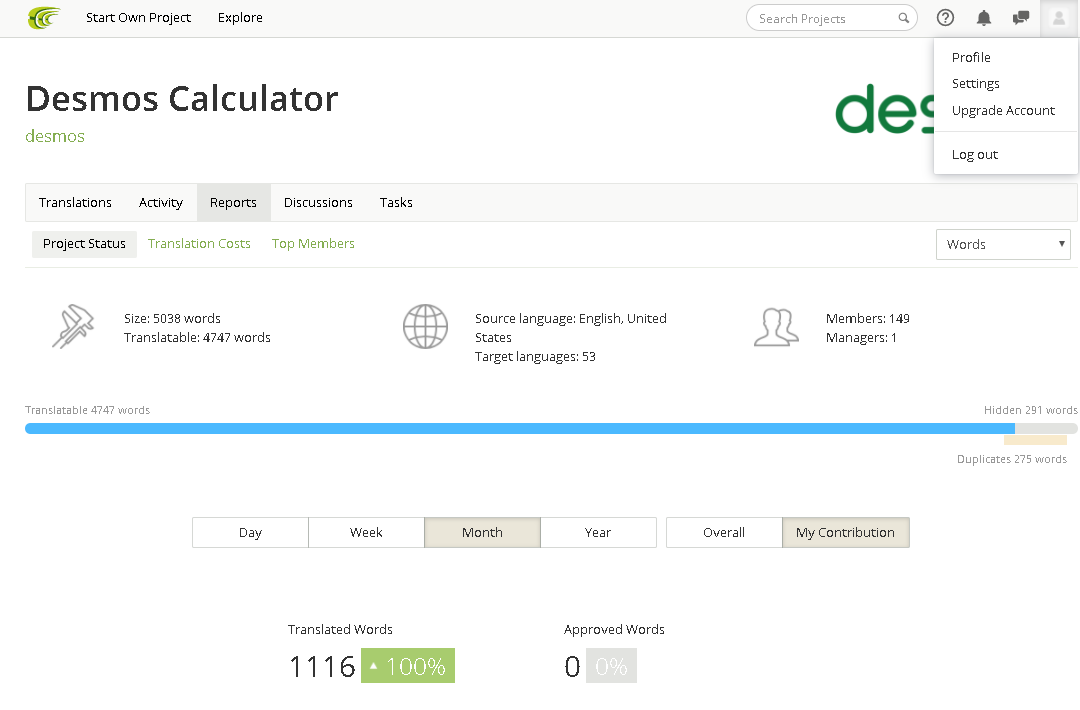Click the search magnifier icon
The height and width of the screenshot is (710, 1080).
pos(903,19)
